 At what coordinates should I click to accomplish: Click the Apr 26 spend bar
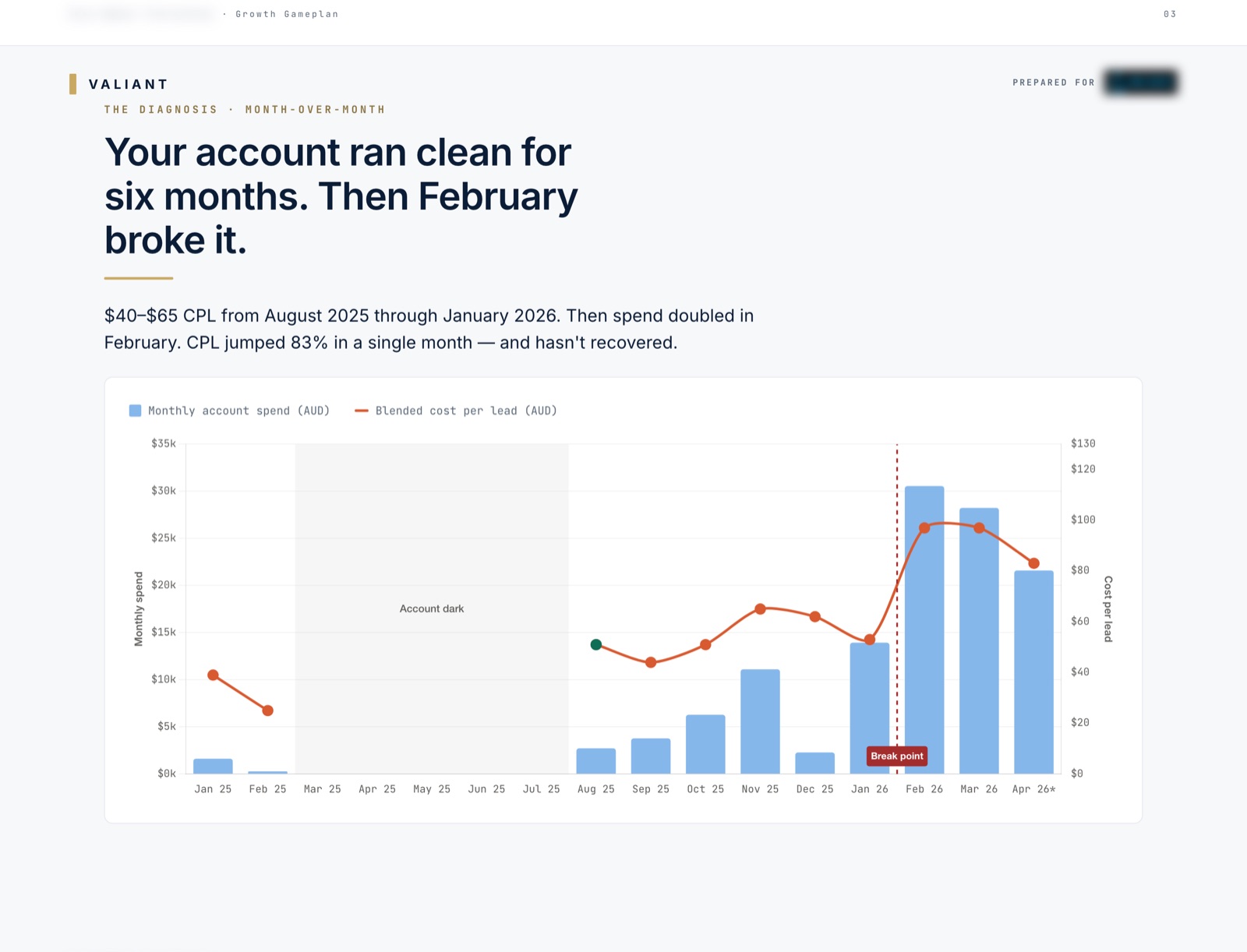[1033, 672]
